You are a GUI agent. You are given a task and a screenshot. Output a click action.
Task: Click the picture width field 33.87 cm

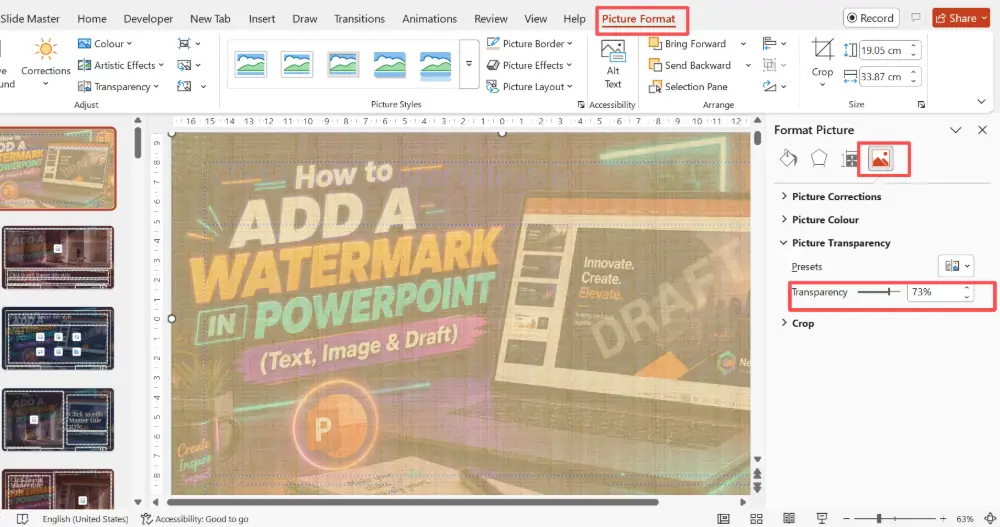point(885,77)
